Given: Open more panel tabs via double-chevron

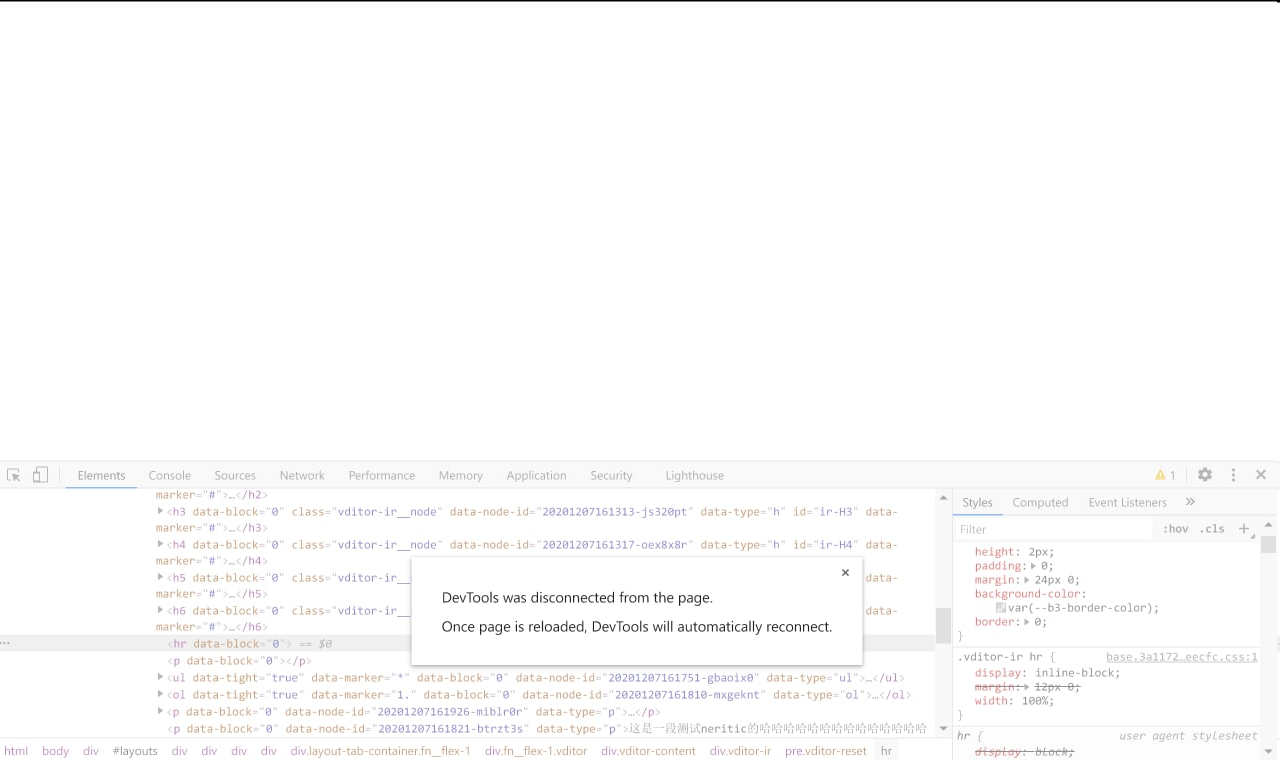Looking at the screenshot, I should (x=1190, y=502).
